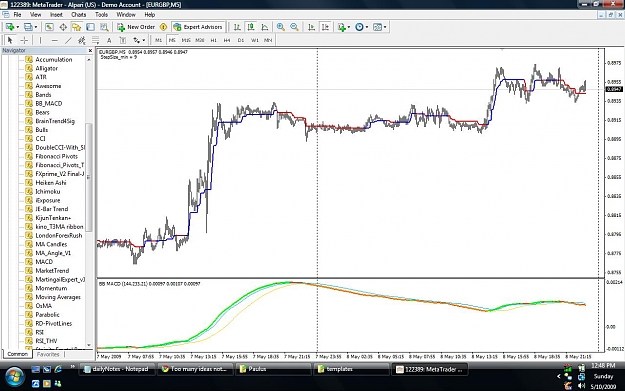Select the Equidistant Channel tool
Screen dimensions: 625x391
[82, 40]
